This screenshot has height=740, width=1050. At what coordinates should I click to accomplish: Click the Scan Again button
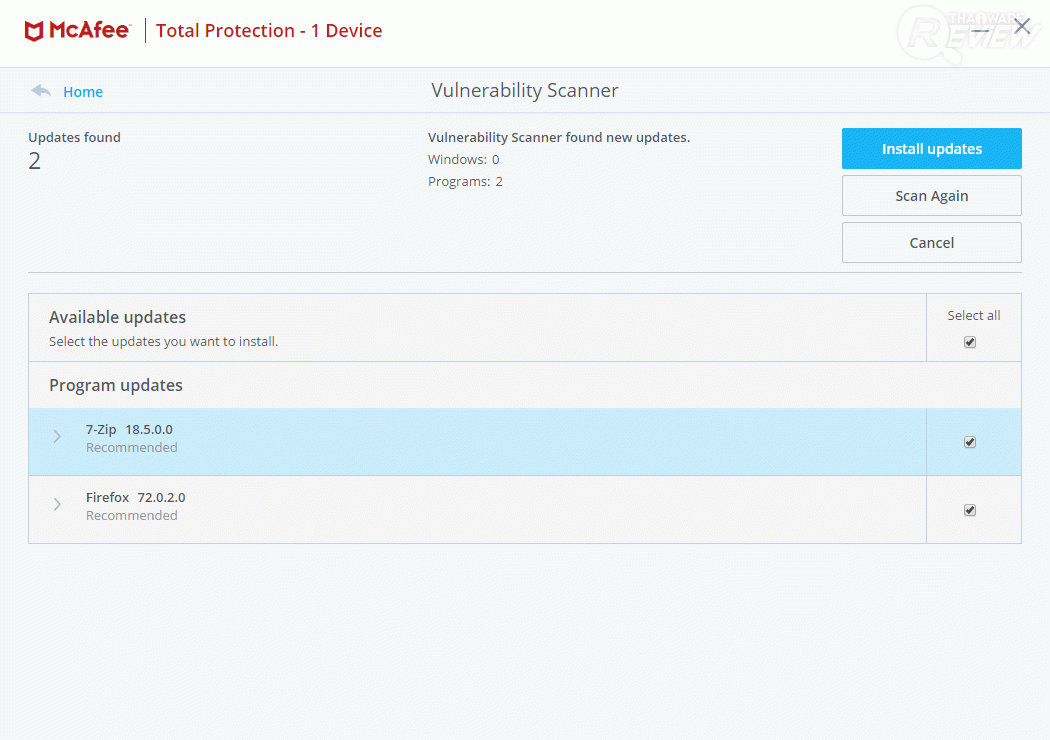[931, 196]
